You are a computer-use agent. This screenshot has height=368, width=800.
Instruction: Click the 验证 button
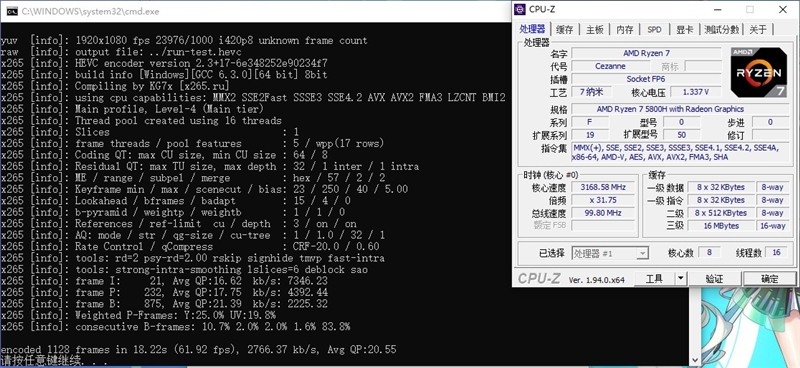click(714, 279)
